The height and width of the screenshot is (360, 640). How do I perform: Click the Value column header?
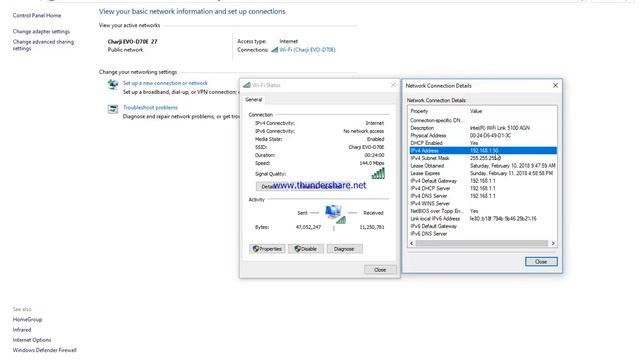(x=512, y=111)
